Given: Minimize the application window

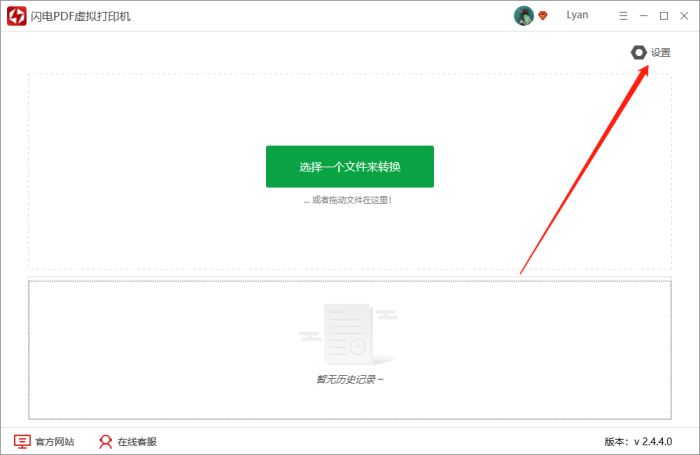Looking at the screenshot, I should (644, 16).
